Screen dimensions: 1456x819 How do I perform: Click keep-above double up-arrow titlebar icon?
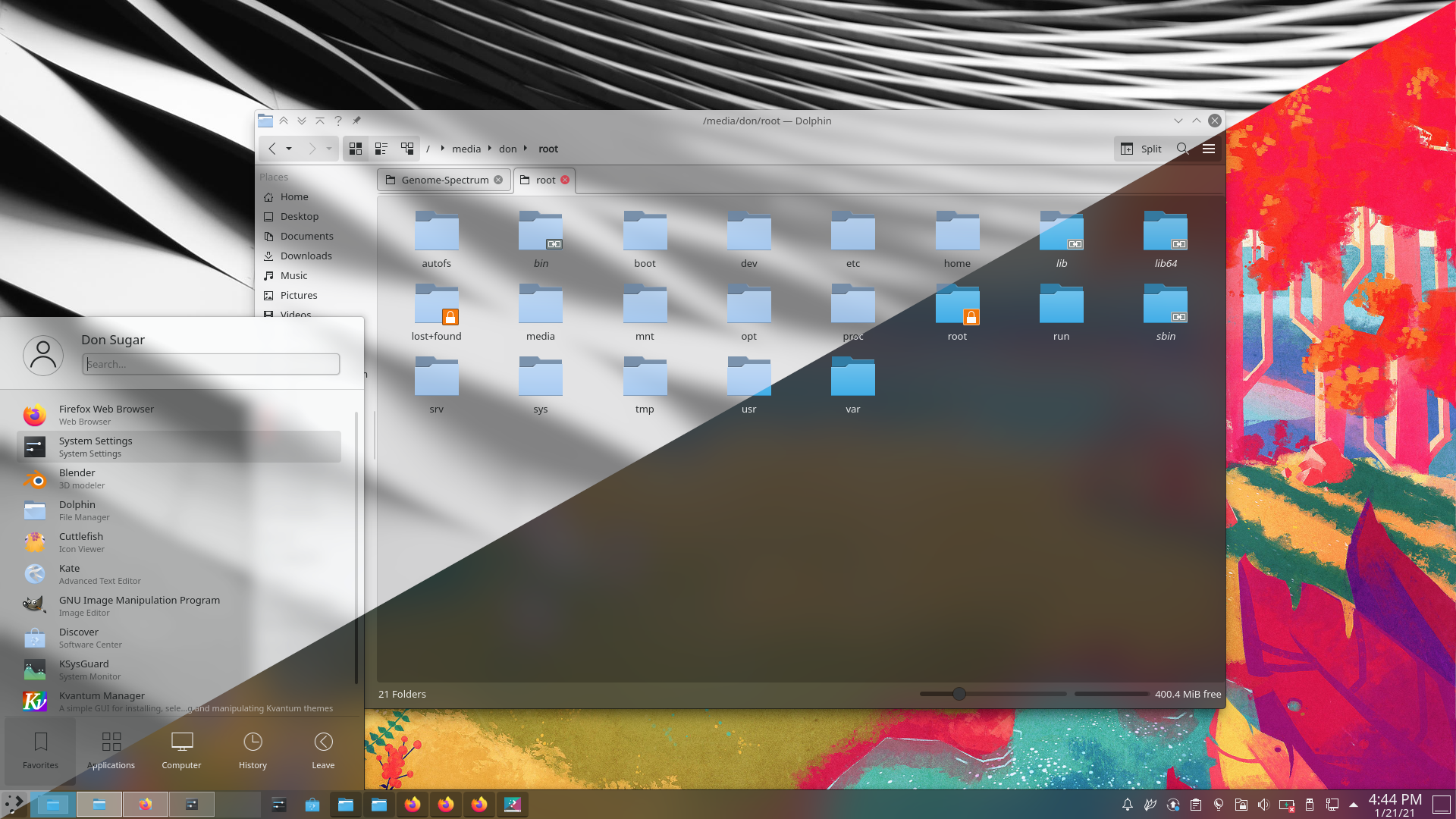coord(284,121)
